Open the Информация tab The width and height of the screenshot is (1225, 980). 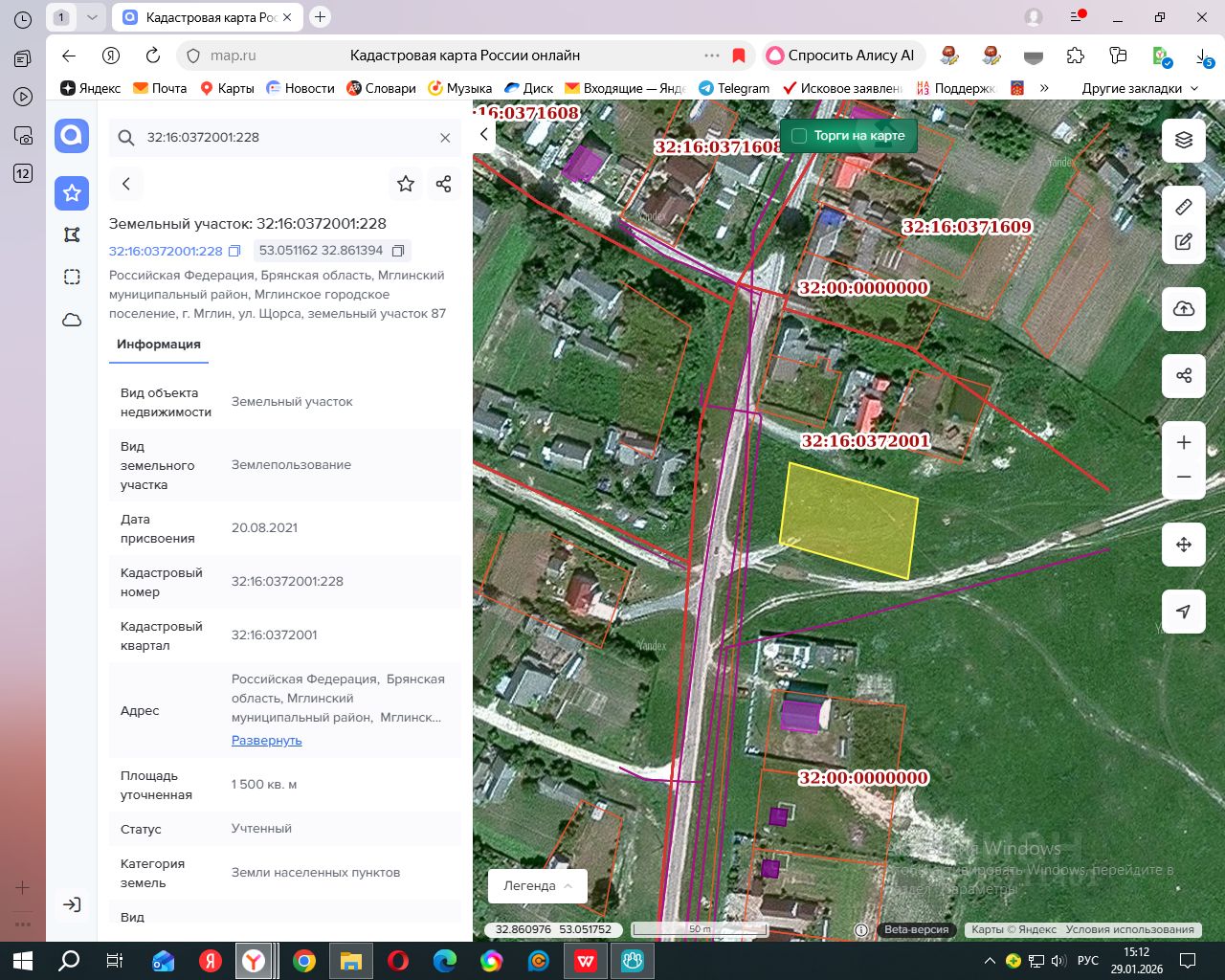[159, 345]
